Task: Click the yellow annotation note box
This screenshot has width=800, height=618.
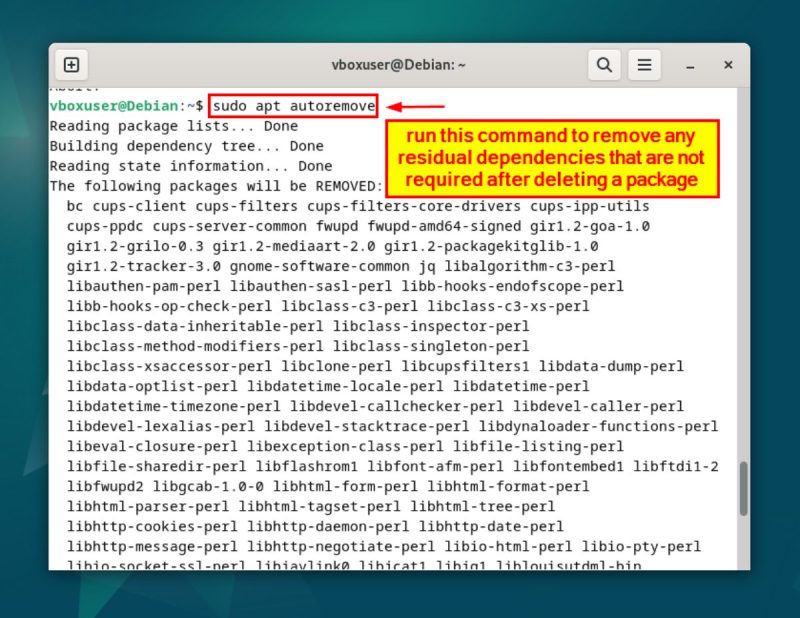Action: 552,158
